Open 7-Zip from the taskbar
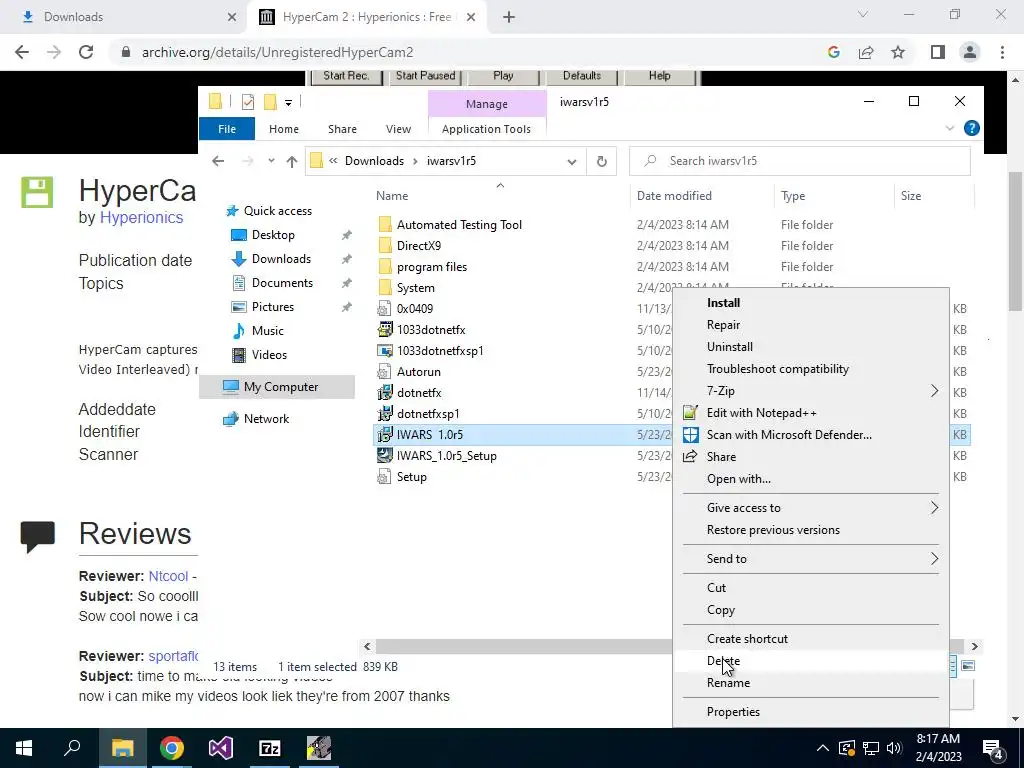 [270, 748]
